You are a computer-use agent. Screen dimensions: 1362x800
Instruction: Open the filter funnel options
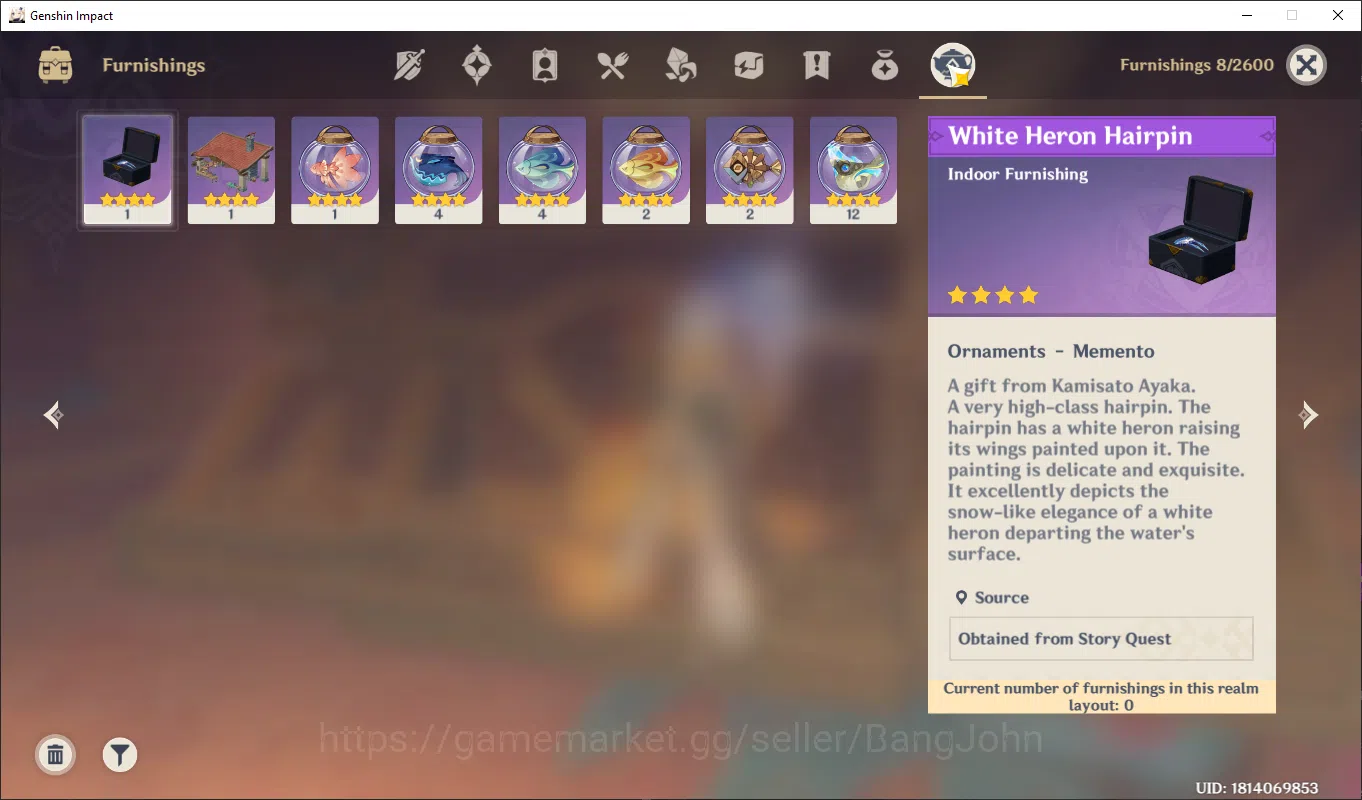click(x=120, y=754)
